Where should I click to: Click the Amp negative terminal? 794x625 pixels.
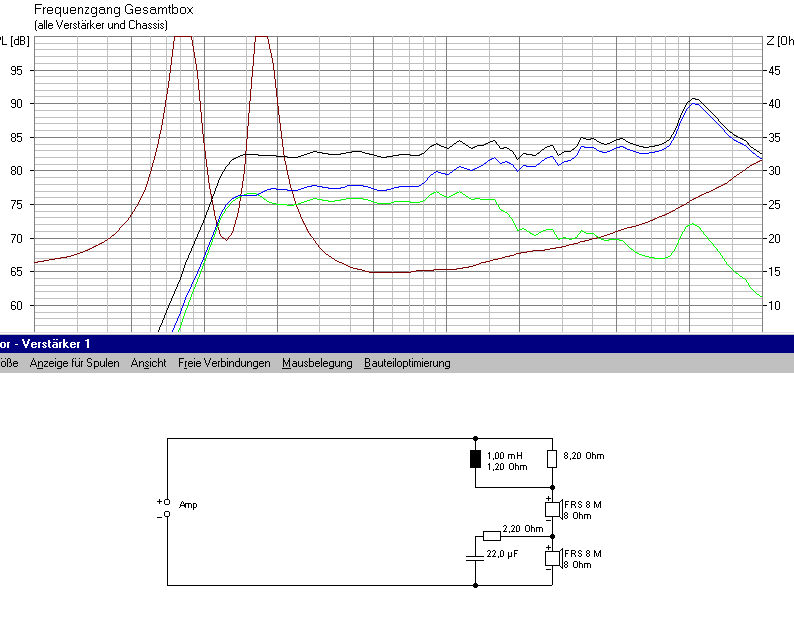tap(167, 515)
